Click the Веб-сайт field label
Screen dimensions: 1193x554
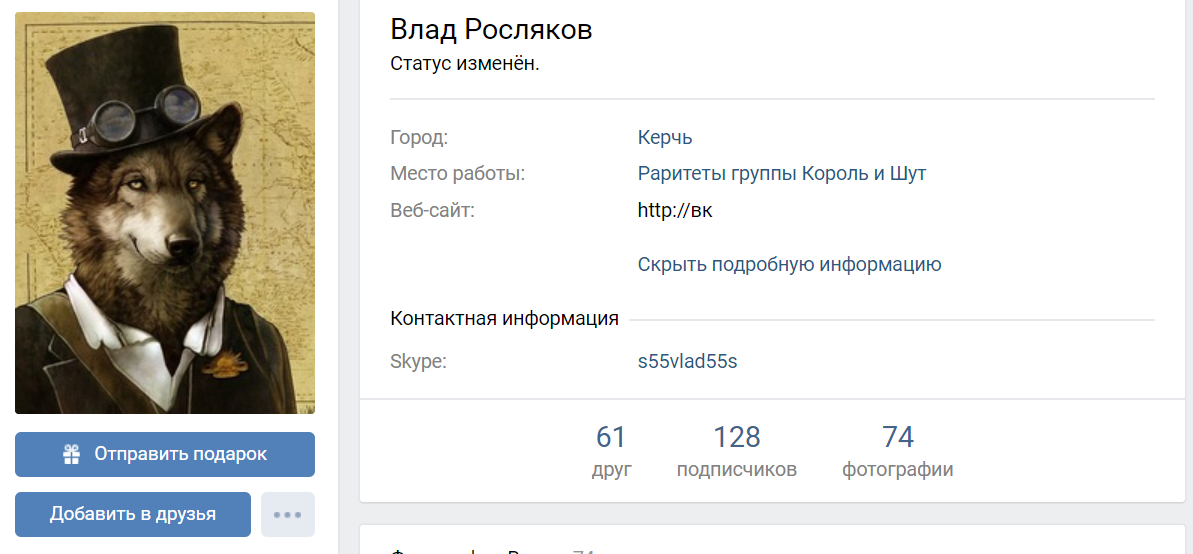432,210
